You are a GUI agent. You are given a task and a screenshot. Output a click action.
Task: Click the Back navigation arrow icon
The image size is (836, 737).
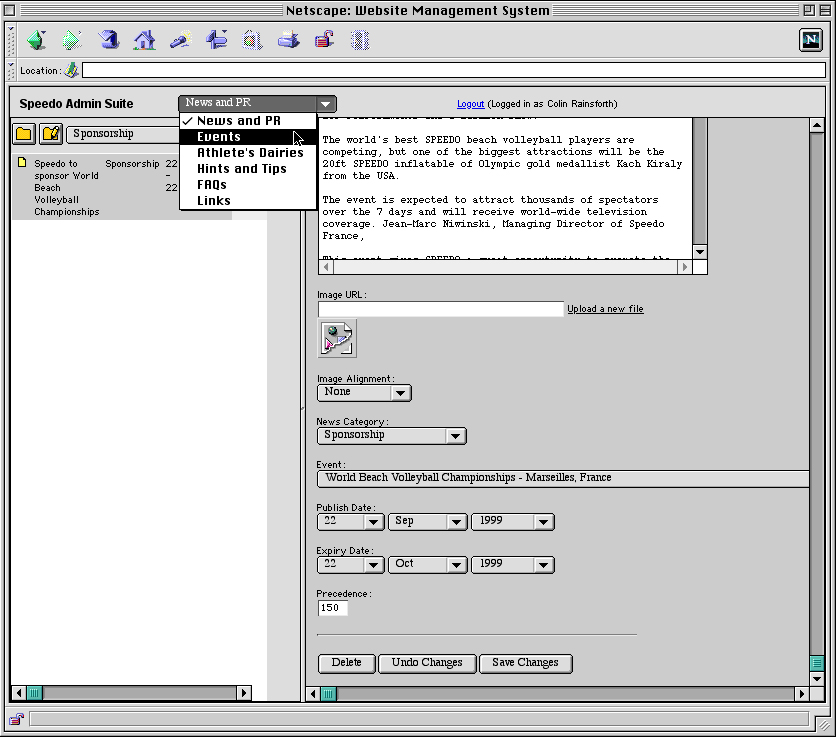(x=37, y=40)
